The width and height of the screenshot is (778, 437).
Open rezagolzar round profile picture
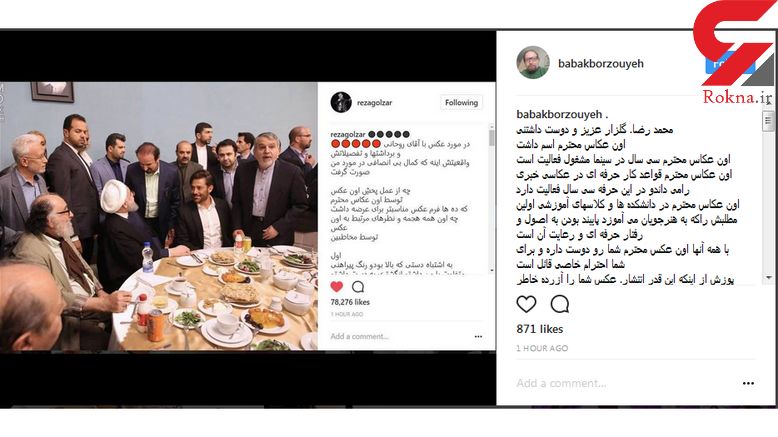coord(341,102)
